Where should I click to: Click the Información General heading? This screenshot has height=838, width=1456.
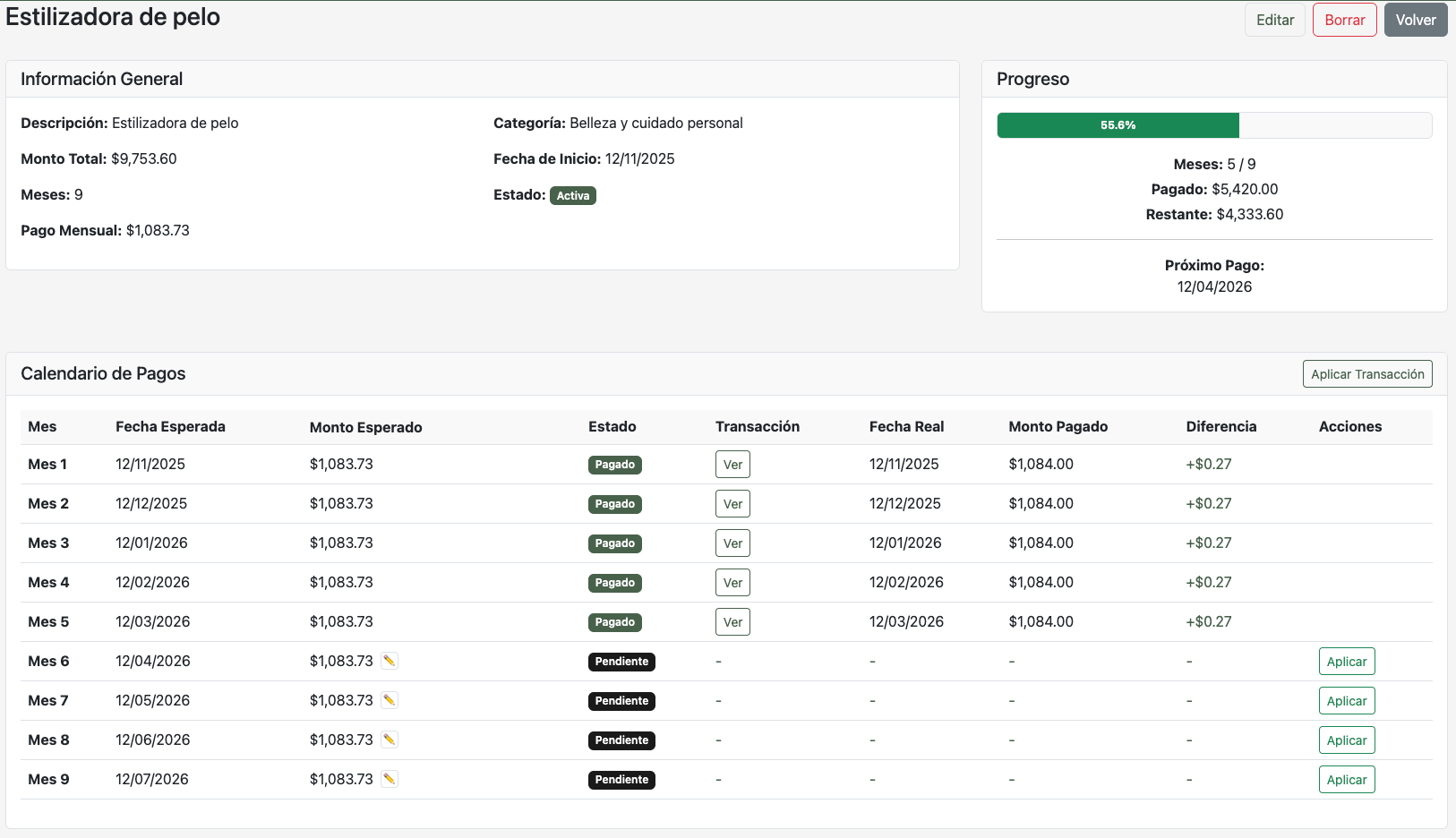(101, 79)
